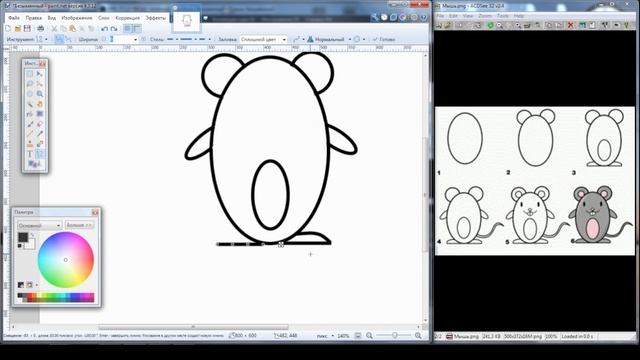The width and height of the screenshot is (640, 360).
Task: Click the Open folder icon in Paint.NET
Action: click(x=18, y=29)
